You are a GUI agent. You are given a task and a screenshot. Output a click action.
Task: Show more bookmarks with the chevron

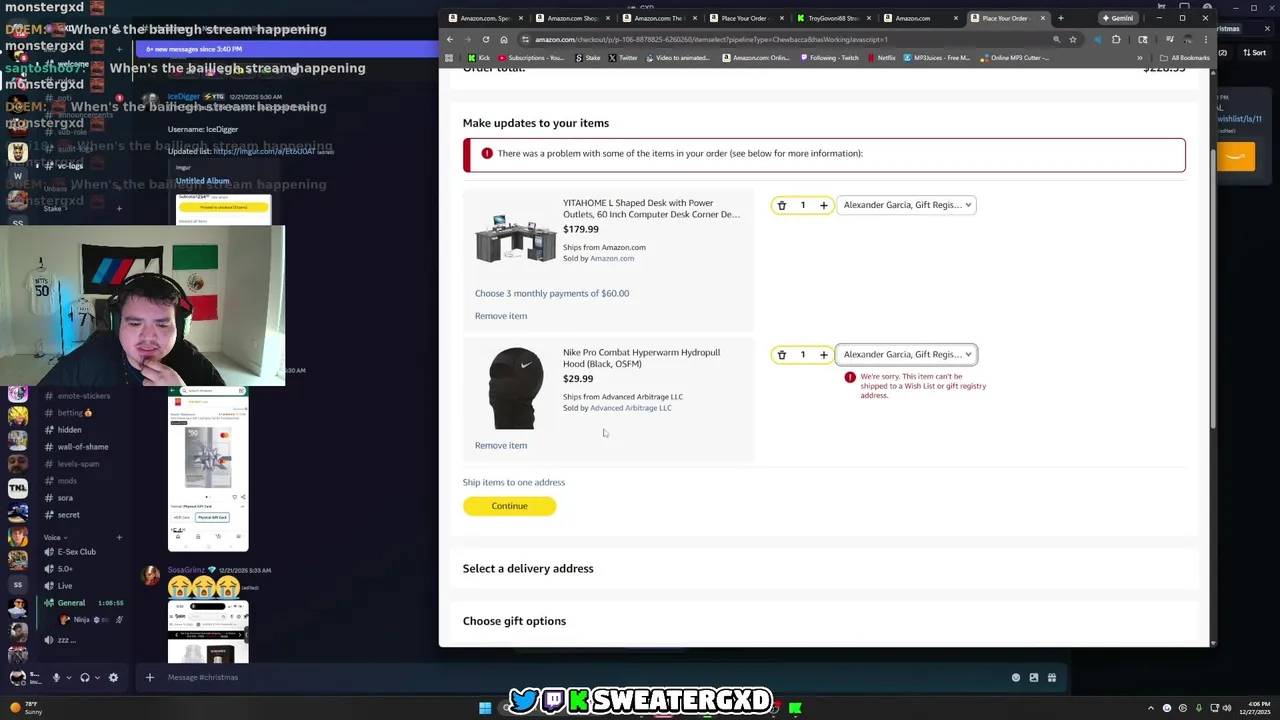click(1139, 58)
